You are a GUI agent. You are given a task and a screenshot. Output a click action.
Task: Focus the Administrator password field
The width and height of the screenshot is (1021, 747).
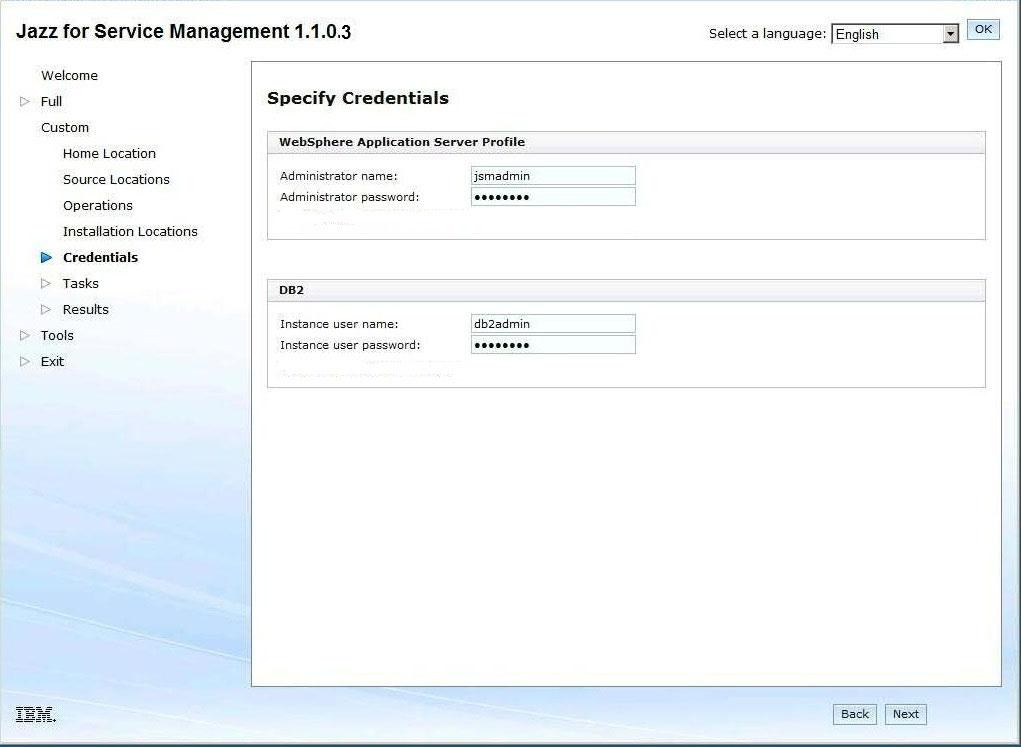[x=553, y=197]
